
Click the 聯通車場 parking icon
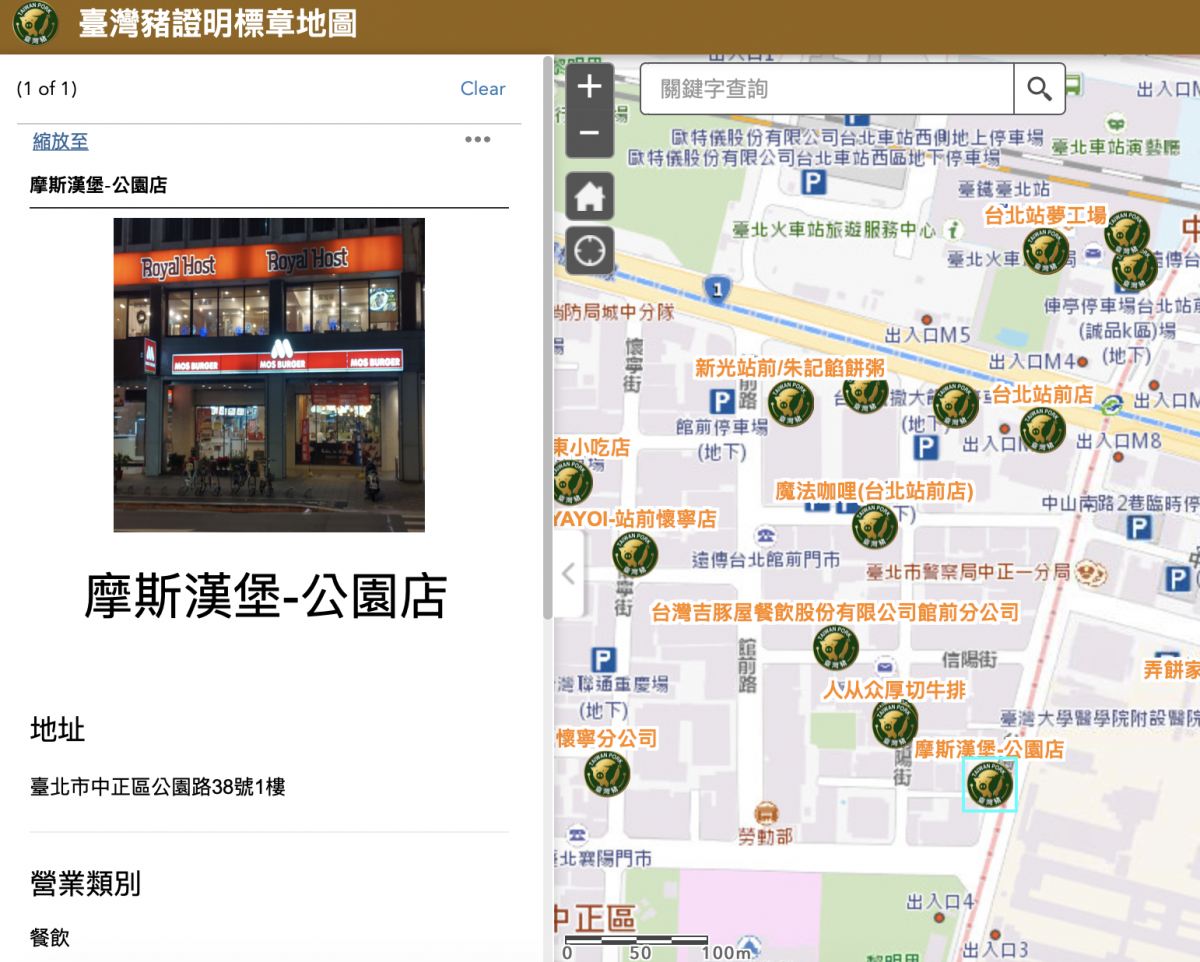603,660
